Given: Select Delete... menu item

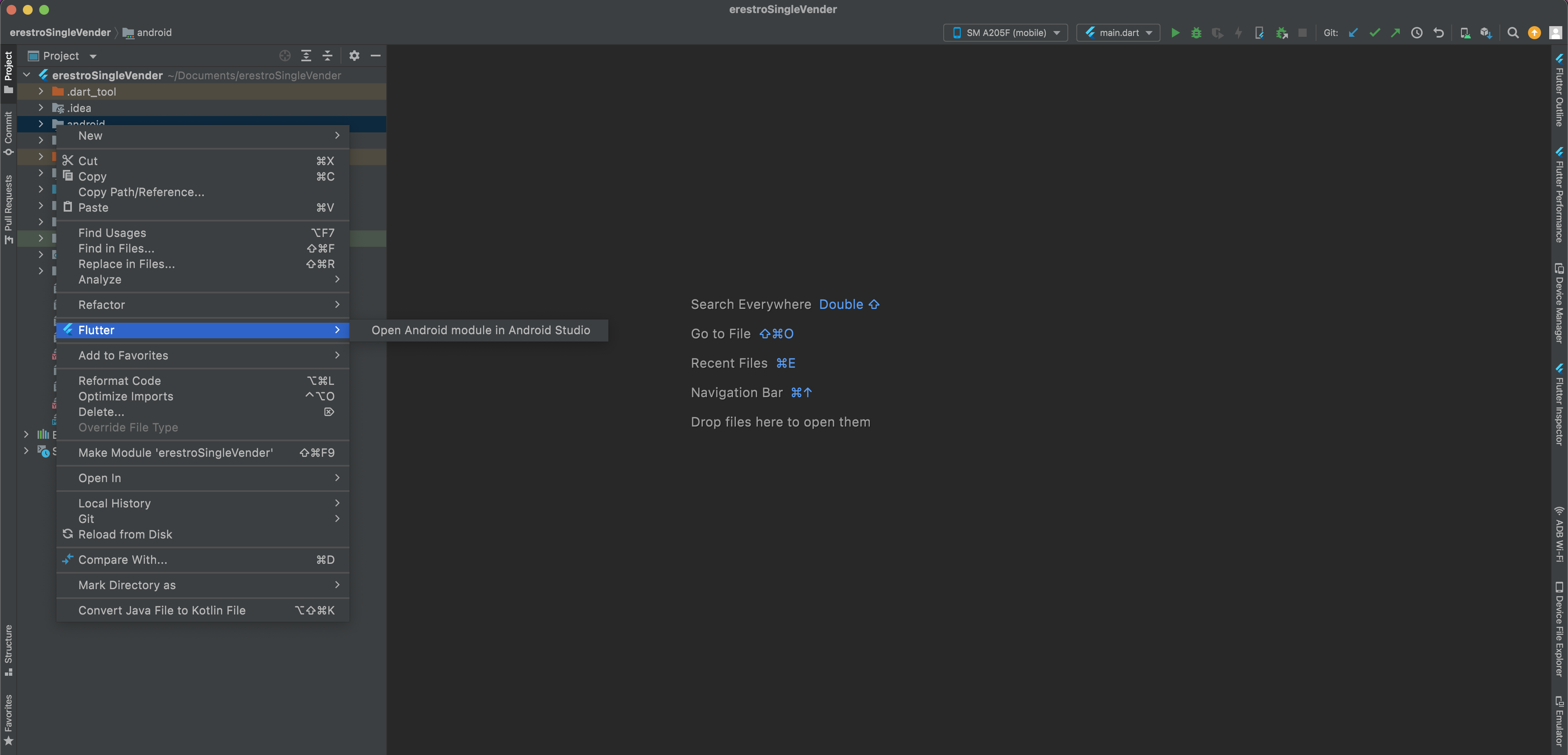Looking at the screenshot, I should (x=203, y=411).
